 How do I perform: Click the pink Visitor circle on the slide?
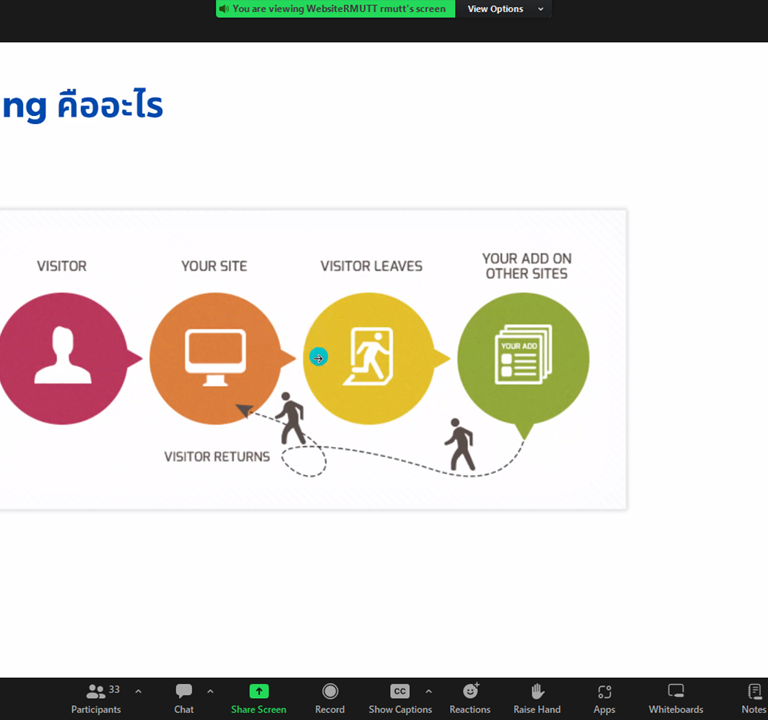click(62, 359)
